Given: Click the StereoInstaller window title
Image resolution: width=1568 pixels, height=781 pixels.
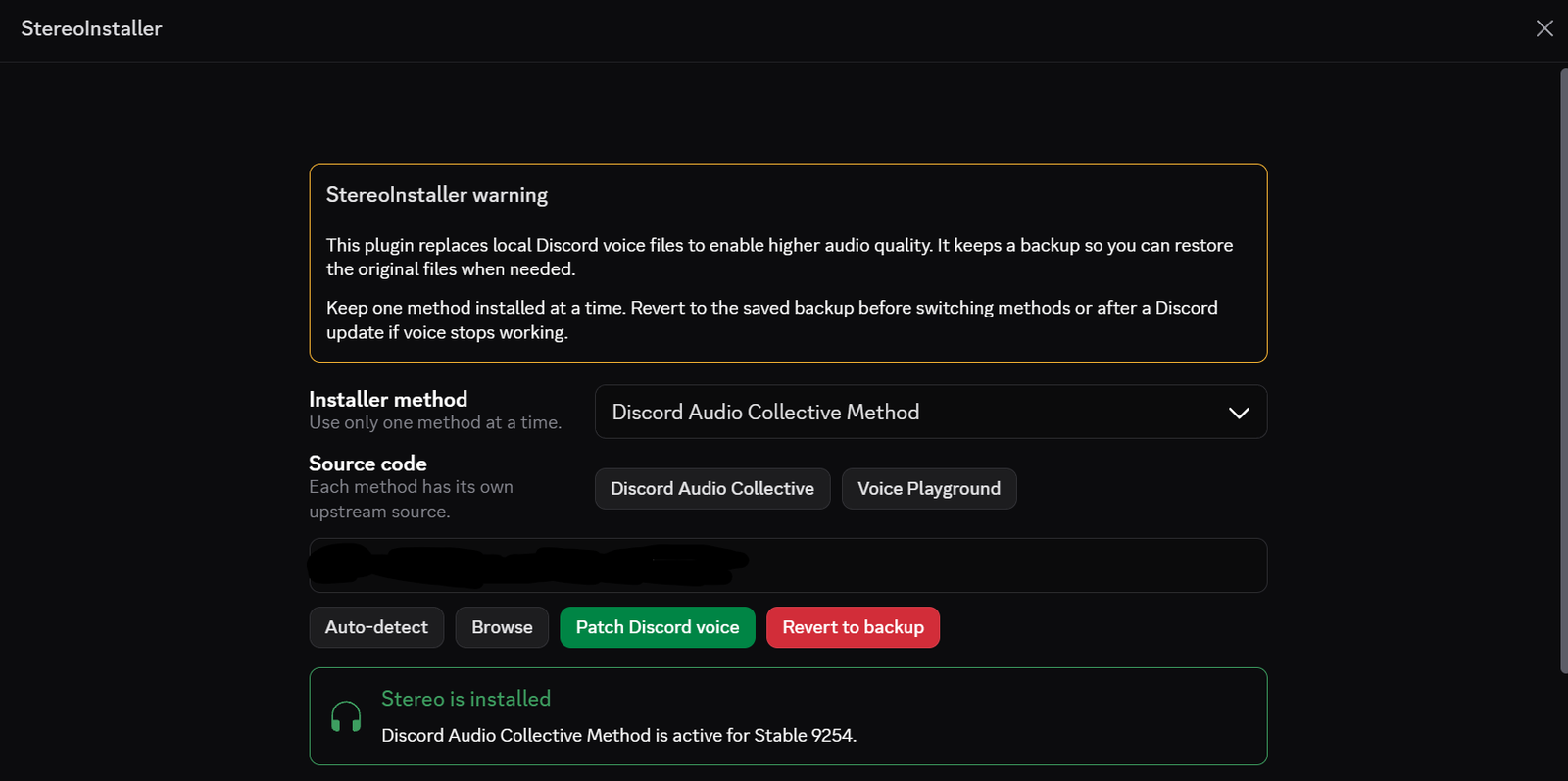Looking at the screenshot, I should pyautogui.click(x=91, y=28).
